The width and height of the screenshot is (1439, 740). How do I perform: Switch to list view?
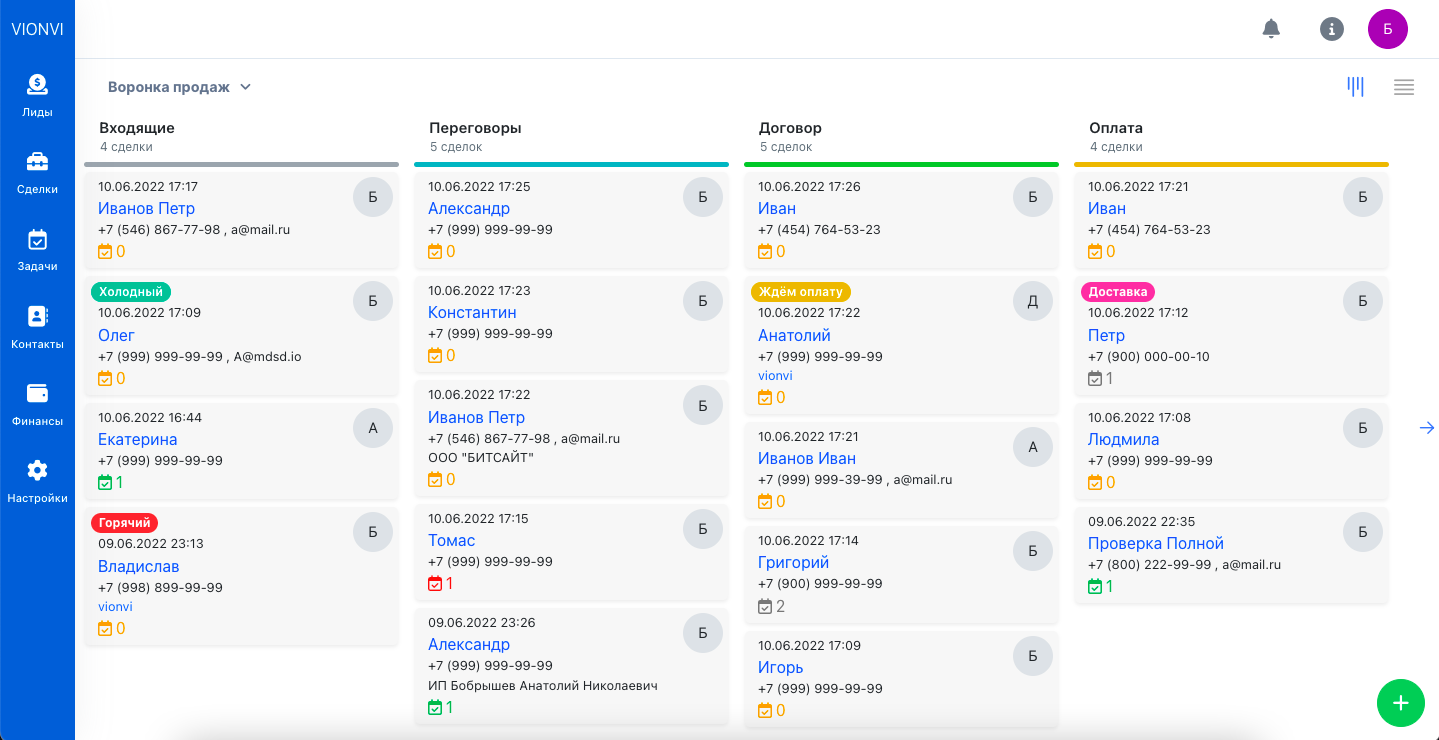(x=1404, y=87)
